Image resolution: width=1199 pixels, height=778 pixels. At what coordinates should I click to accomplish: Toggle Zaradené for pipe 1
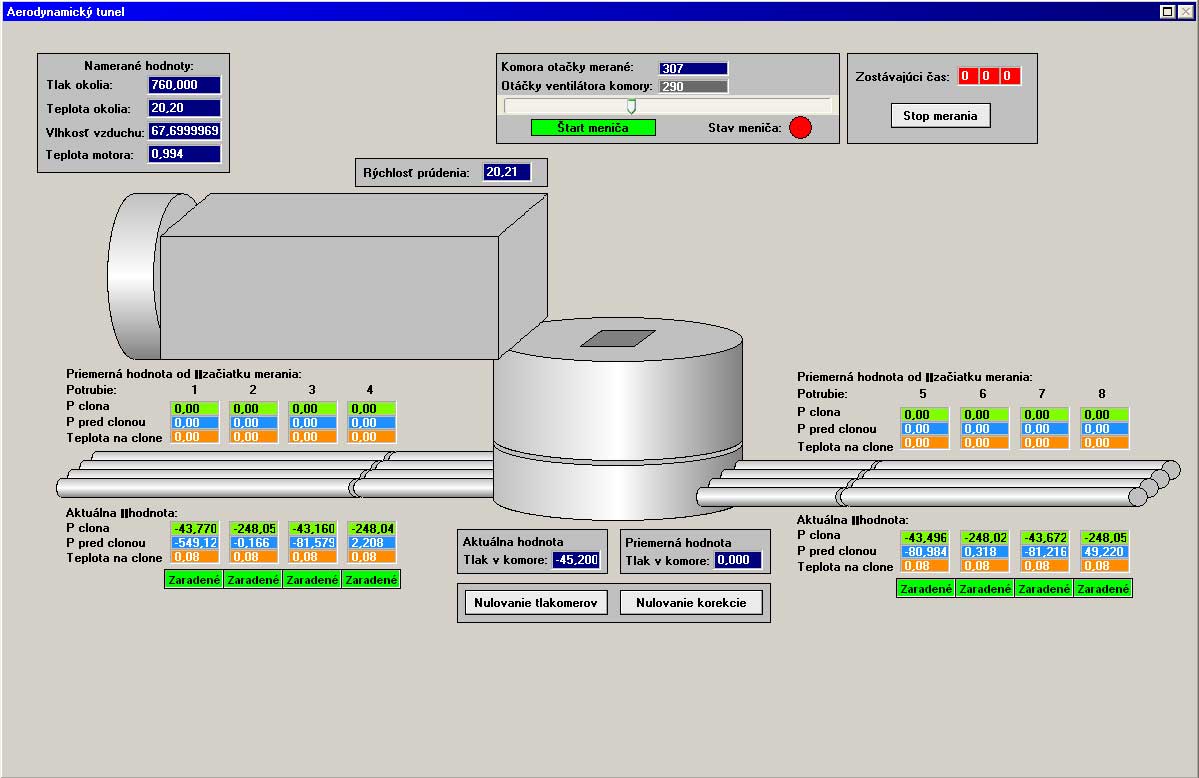193,580
